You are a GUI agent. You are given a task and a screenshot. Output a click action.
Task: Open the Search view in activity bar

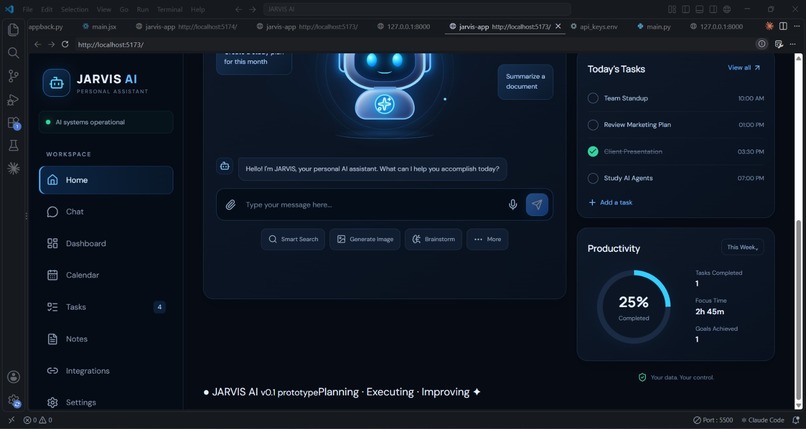[13, 53]
